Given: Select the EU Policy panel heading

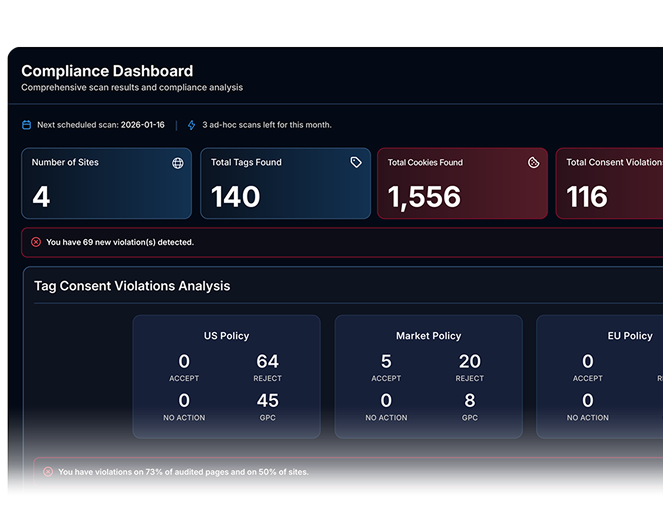Looking at the screenshot, I should (630, 336).
